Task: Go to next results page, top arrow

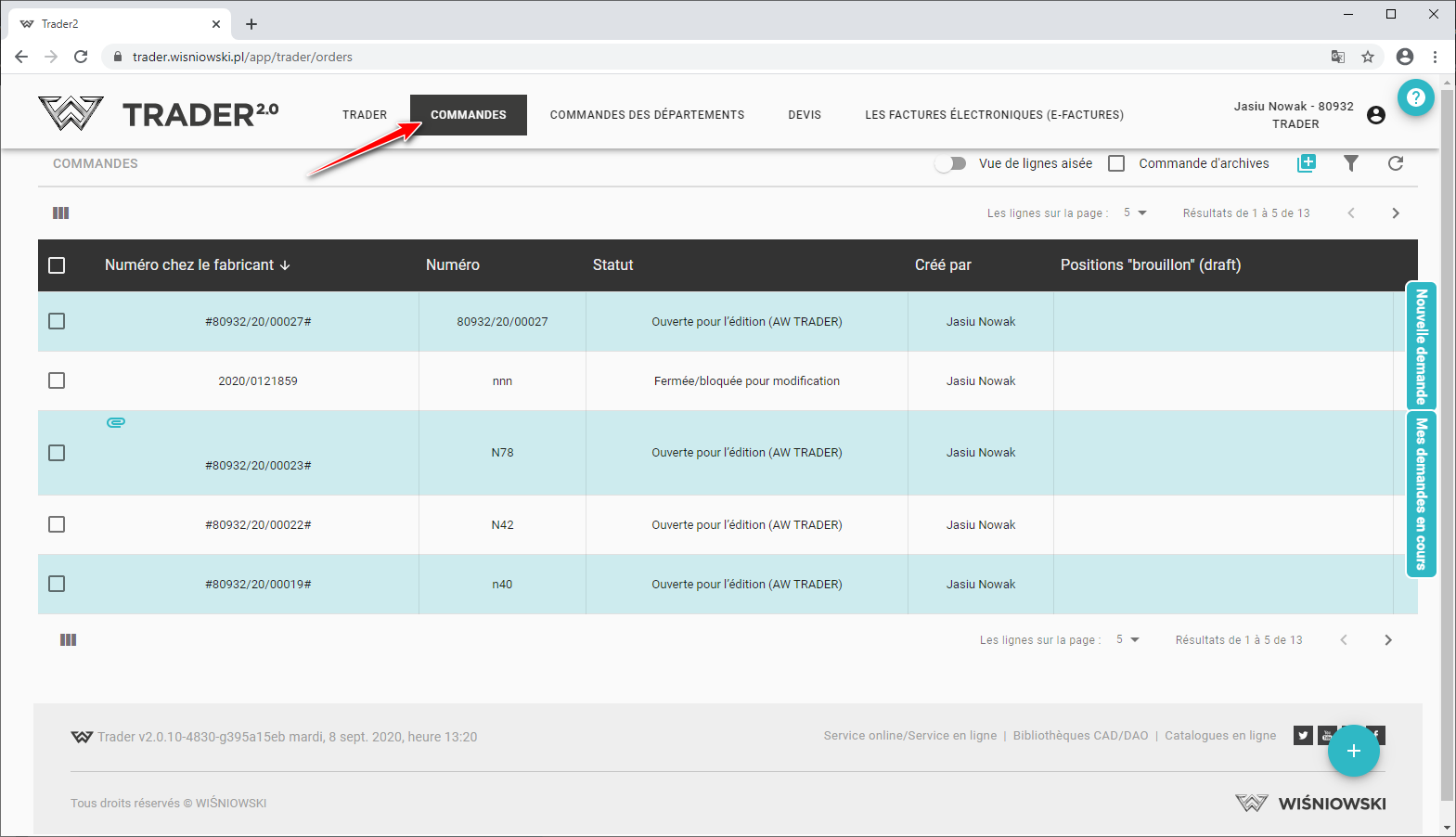Action: pos(1395,213)
